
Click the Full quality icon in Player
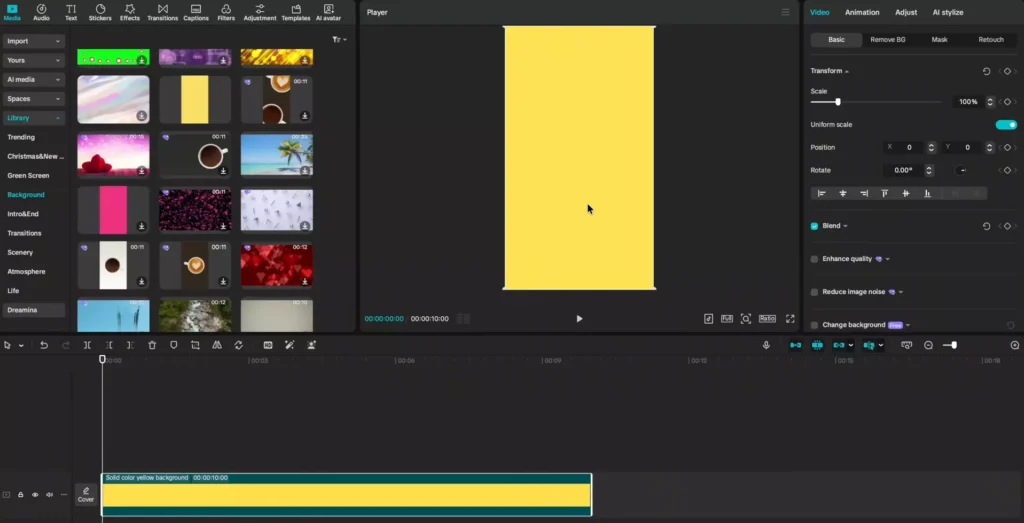tap(727, 319)
